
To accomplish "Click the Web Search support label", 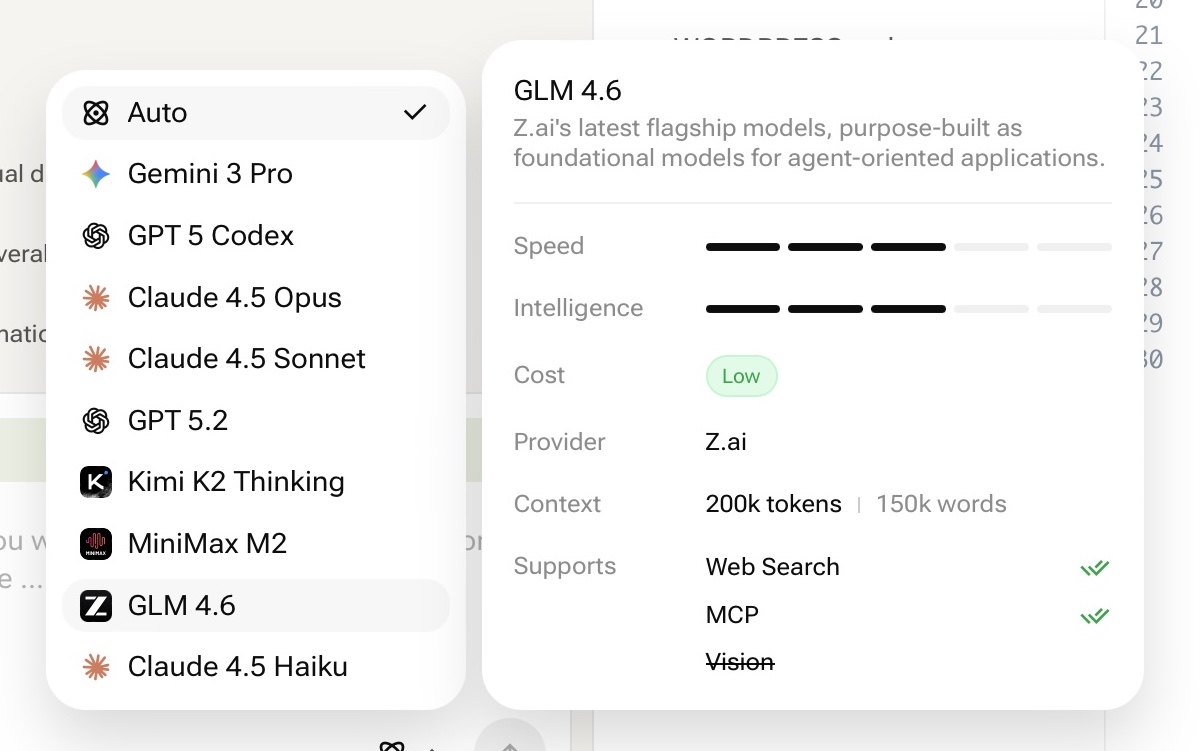I will tap(772, 567).
